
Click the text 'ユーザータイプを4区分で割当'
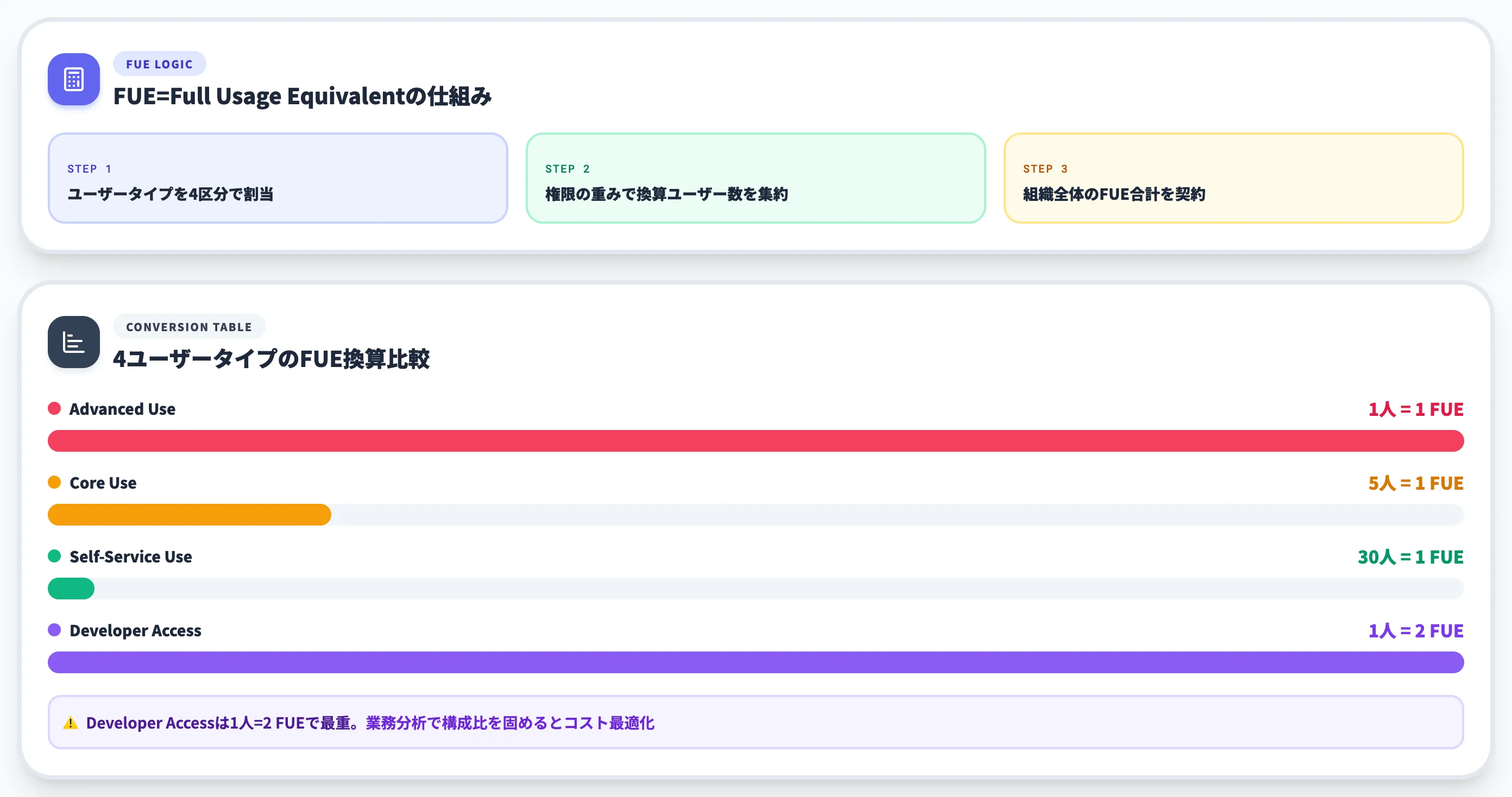170,194
